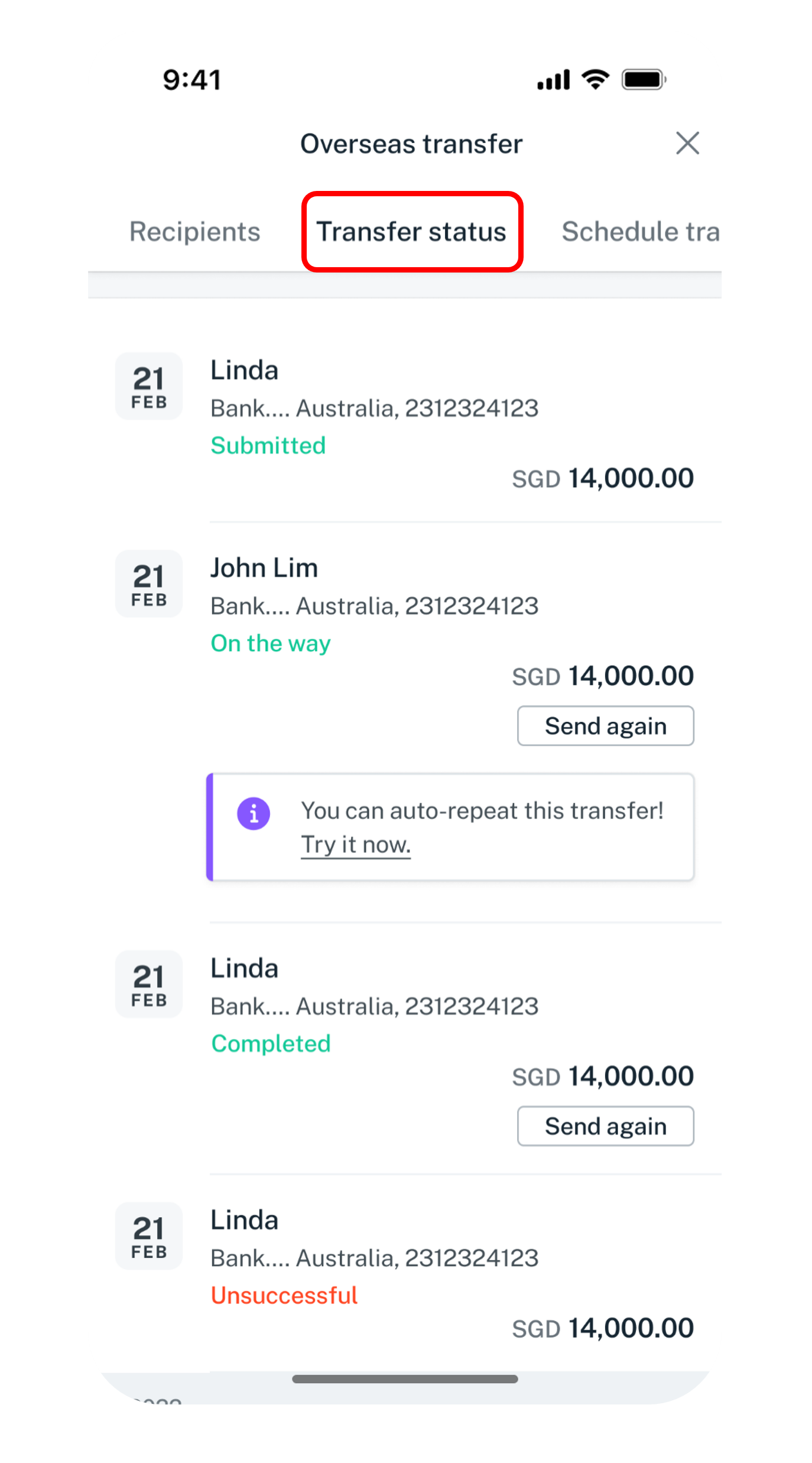The image size is (812, 1463).
Task: Tap date badge of Completed Linda transfer
Action: point(149,985)
